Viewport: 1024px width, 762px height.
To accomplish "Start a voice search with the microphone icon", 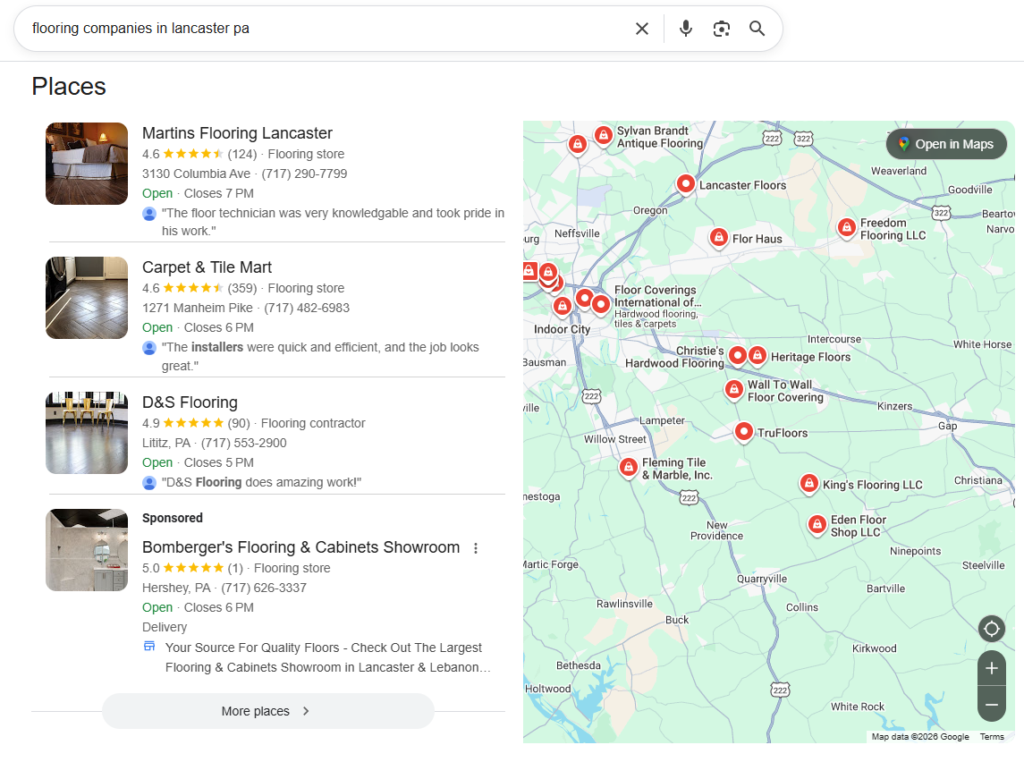I will pos(686,28).
